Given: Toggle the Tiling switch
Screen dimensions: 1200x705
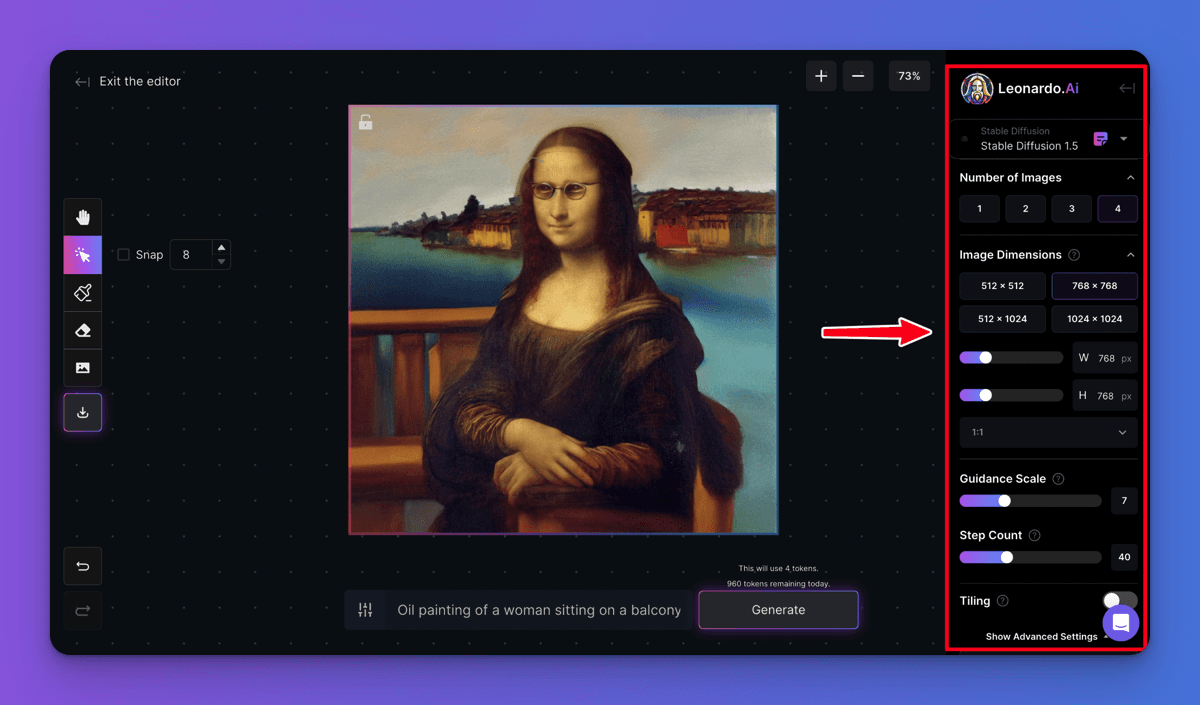Looking at the screenshot, I should 1120,600.
